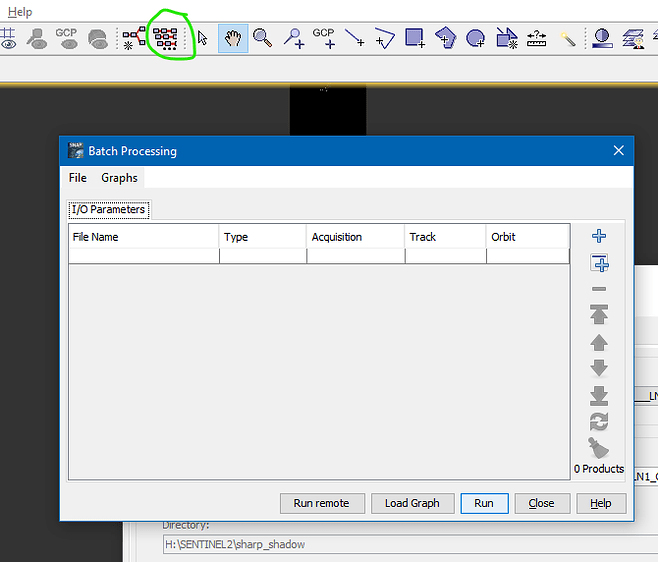Image resolution: width=658 pixels, height=562 pixels.
Task: Toggle the GCP overlay eye icon
Action: click(x=67, y=38)
